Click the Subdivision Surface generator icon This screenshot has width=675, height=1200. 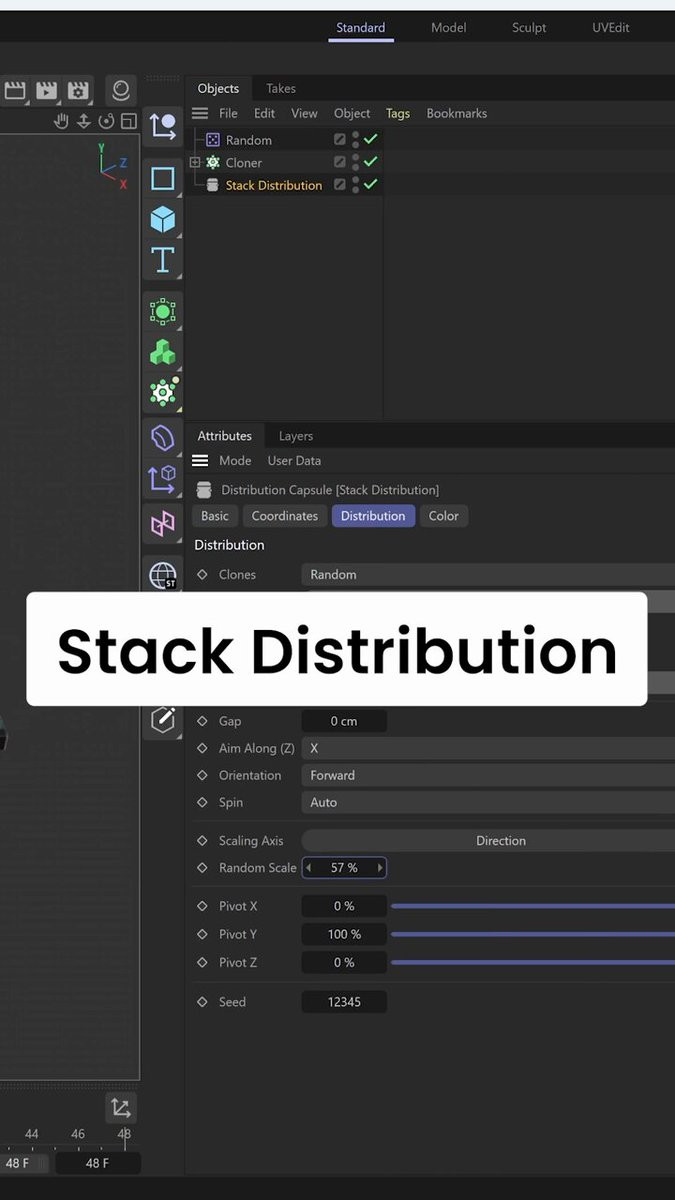162,312
